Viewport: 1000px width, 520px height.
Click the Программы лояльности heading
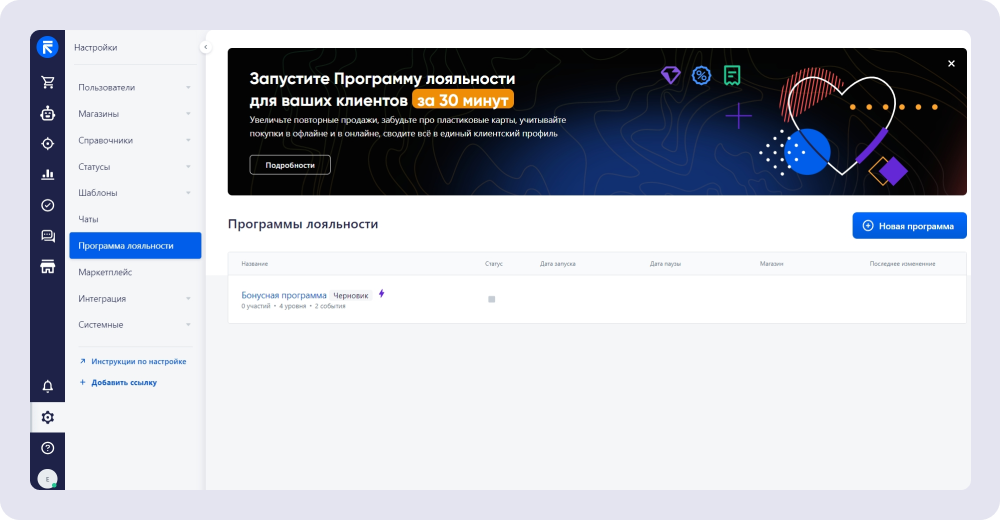point(303,224)
